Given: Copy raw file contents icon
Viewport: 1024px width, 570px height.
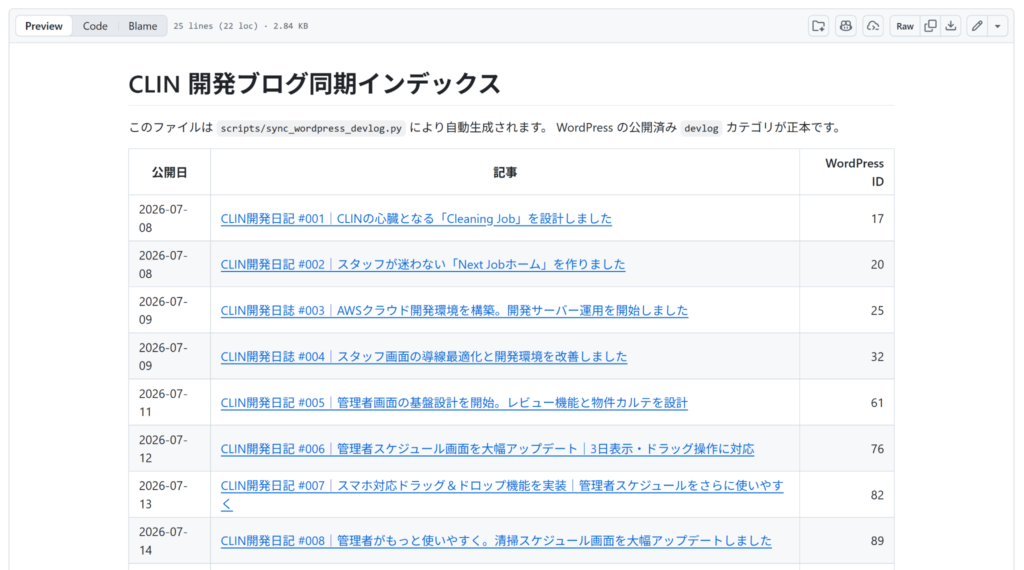Looking at the screenshot, I should point(930,26).
